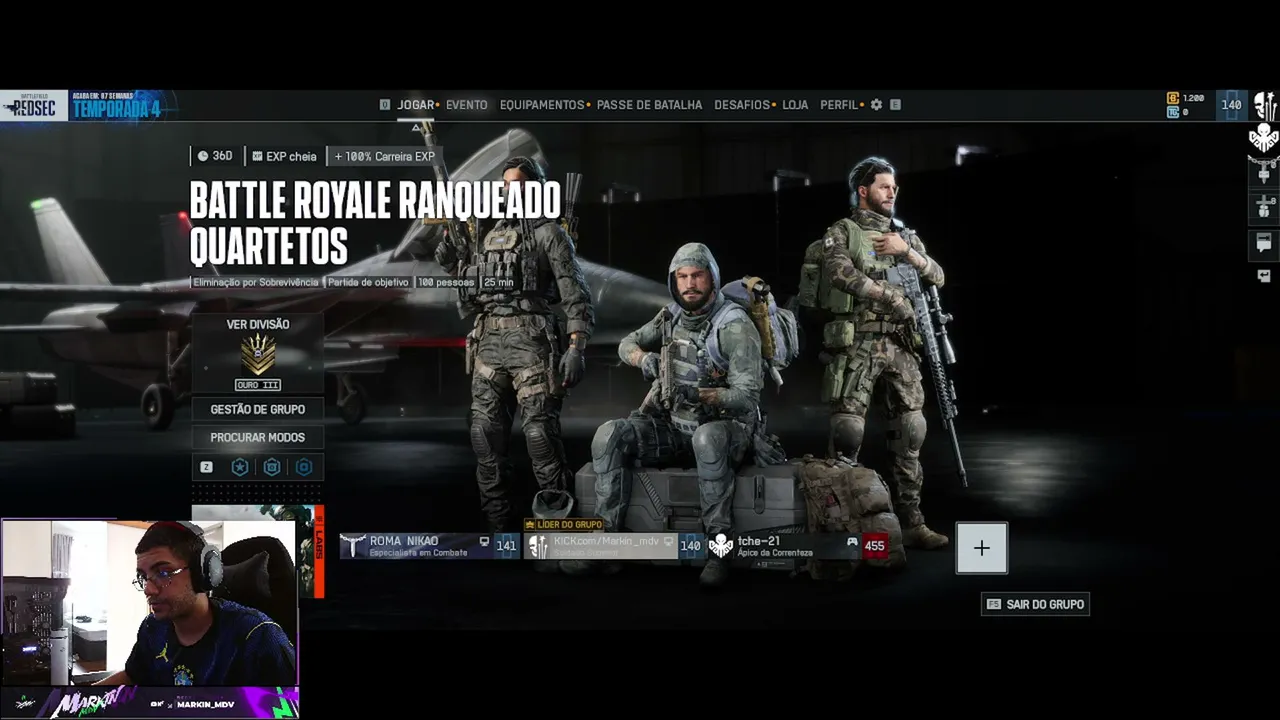Click tche-21's octopus skull emblem
This screenshot has height=720, width=1280.
click(721, 546)
